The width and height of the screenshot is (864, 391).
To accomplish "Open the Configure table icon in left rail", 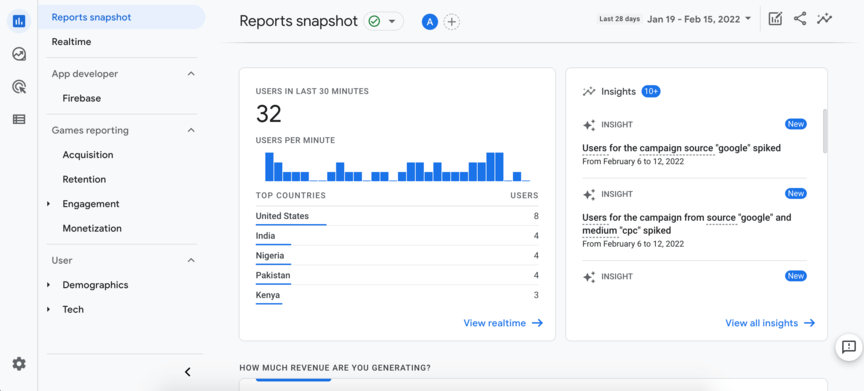I will (19, 119).
